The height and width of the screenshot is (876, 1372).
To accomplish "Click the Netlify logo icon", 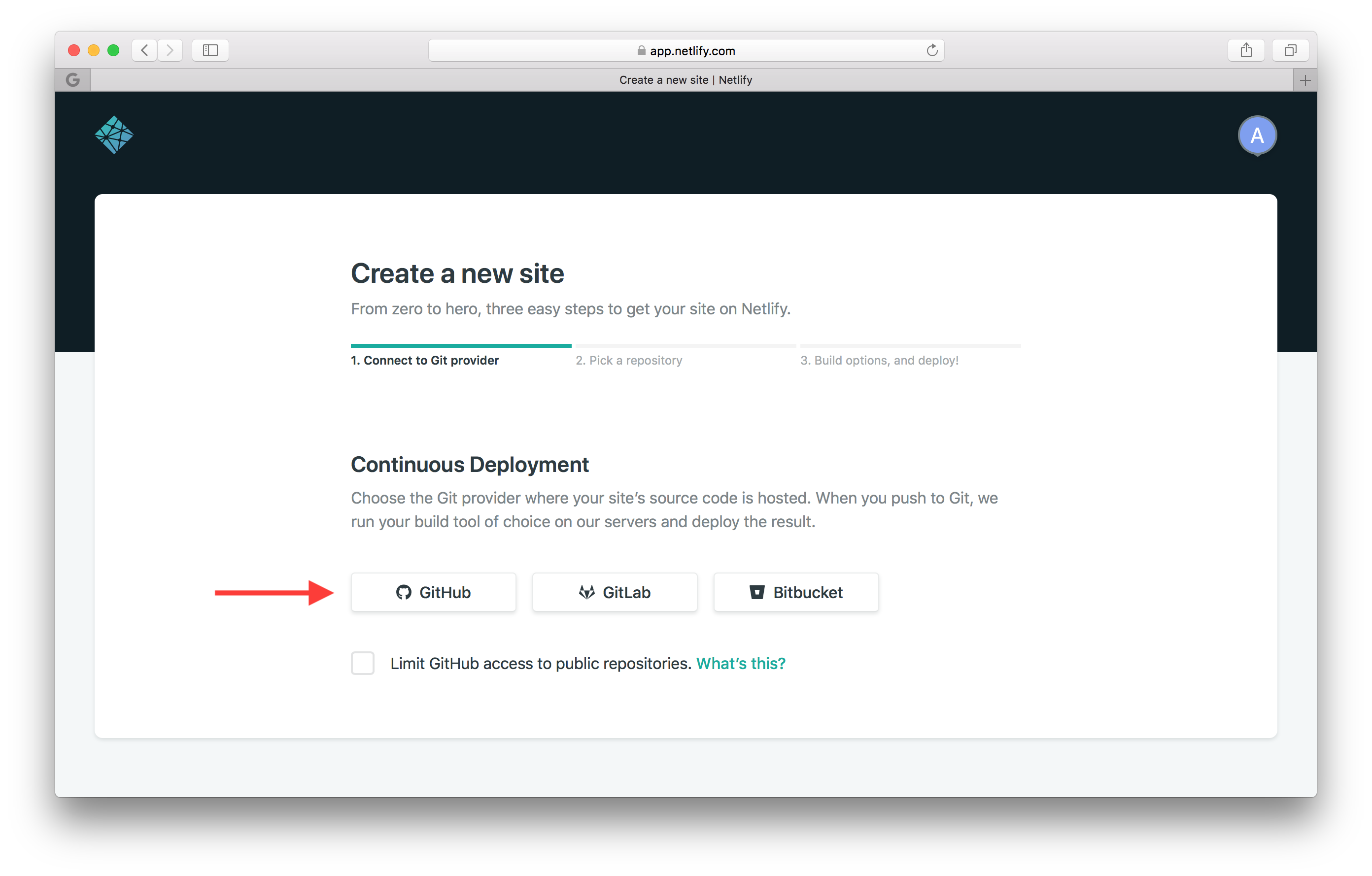I will pos(114,135).
